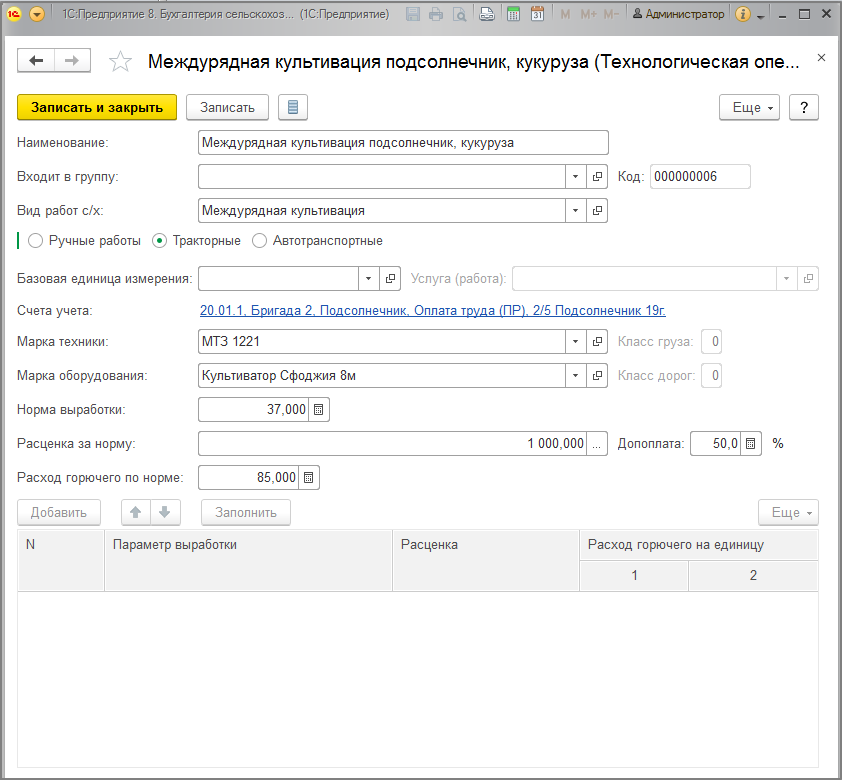Click the 'Наименование' text field
The image size is (842, 780).
[x=403, y=143]
